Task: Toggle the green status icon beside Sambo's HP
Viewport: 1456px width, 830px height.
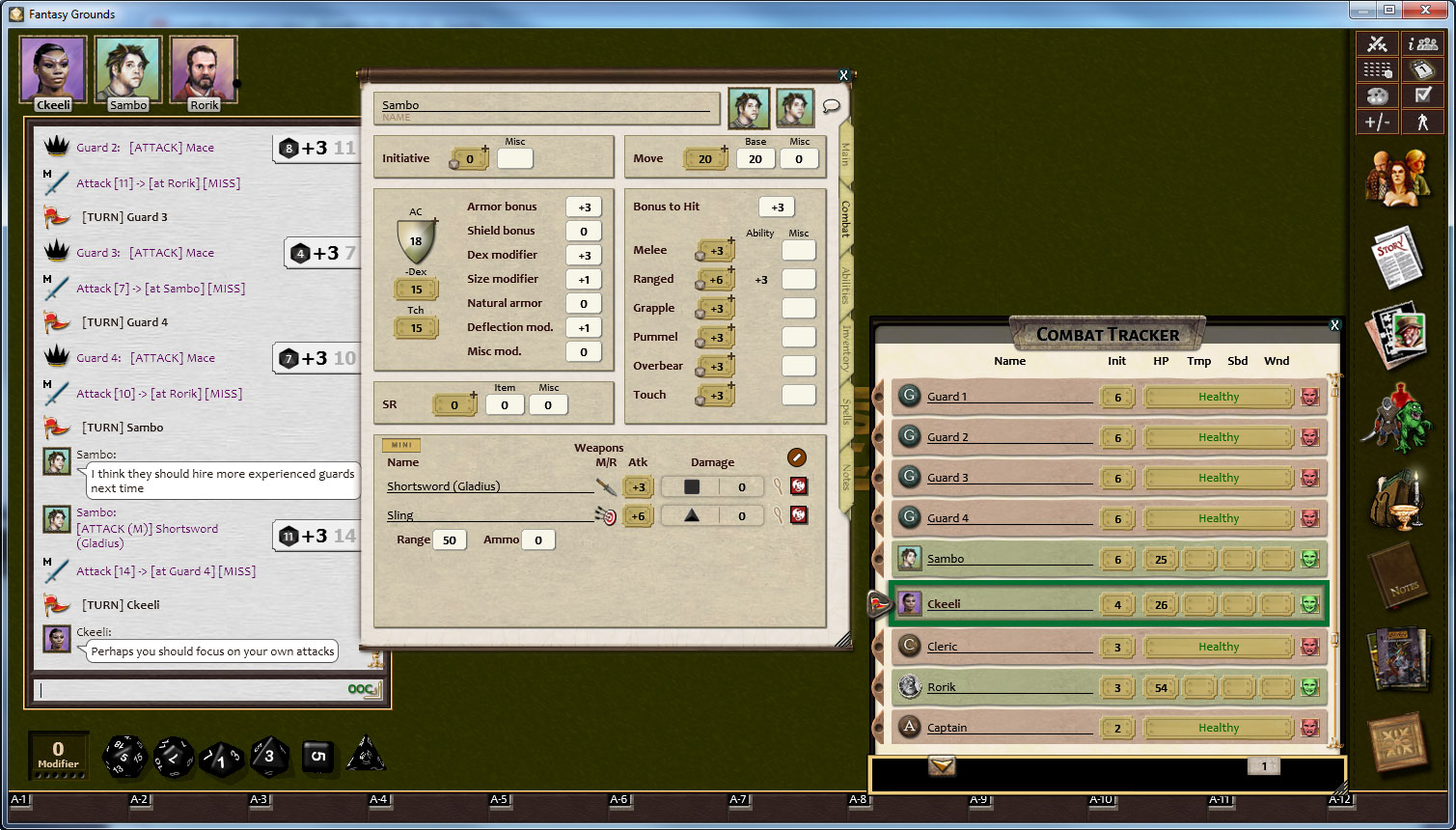Action: [x=1309, y=559]
